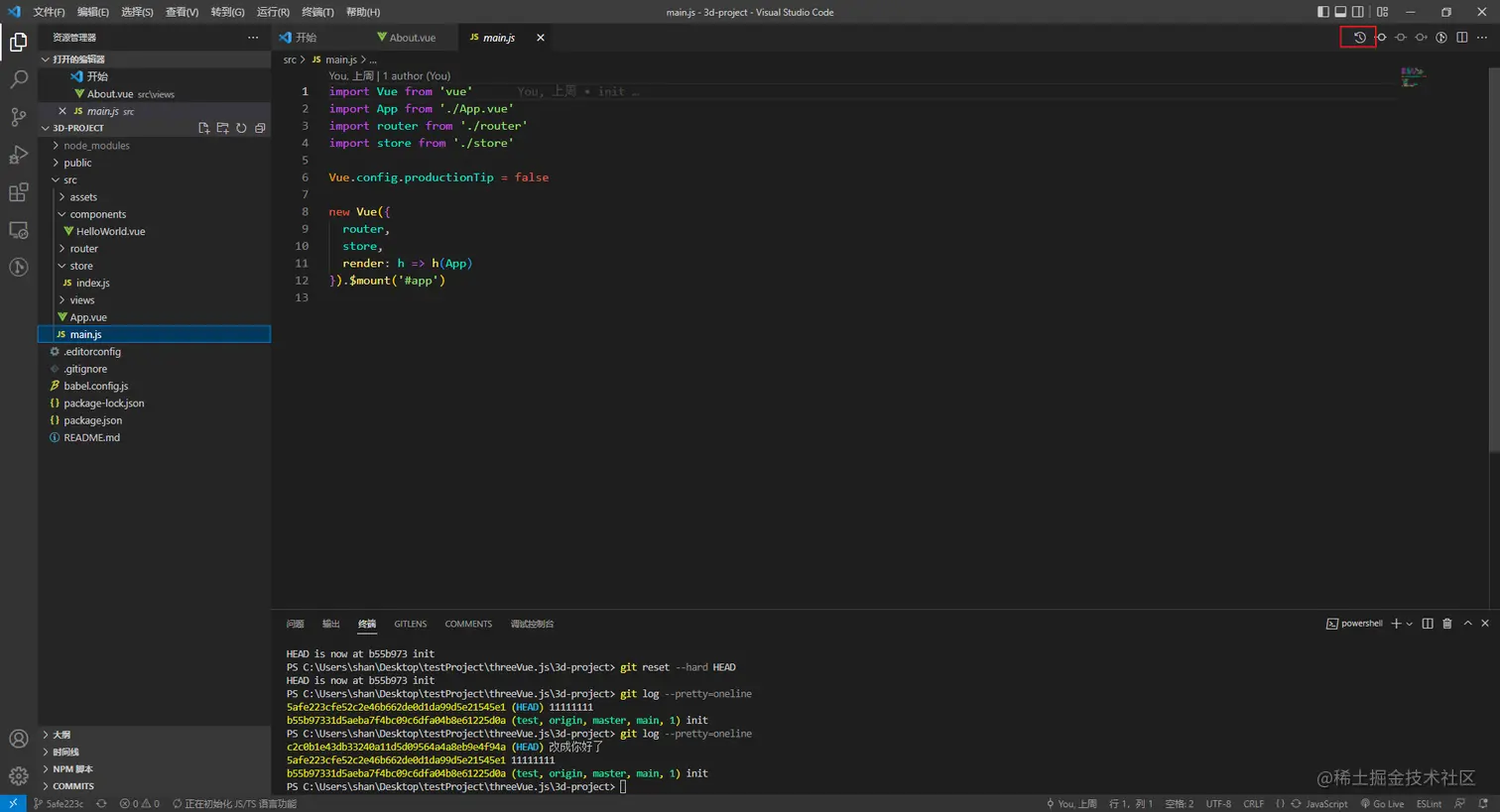Image resolution: width=1500 pixels, height=812 pixels.
Task: Select UTF-8 encoding in status bar
Action: pyautogui.click(x=1218, y=804)
